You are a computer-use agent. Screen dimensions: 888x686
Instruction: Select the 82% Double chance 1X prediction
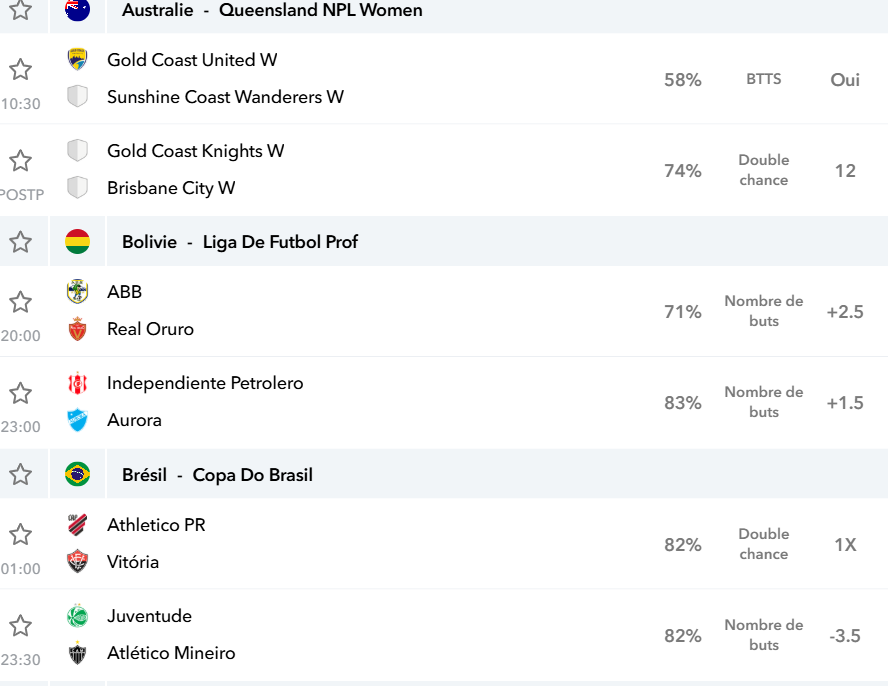tap(763, 544)
